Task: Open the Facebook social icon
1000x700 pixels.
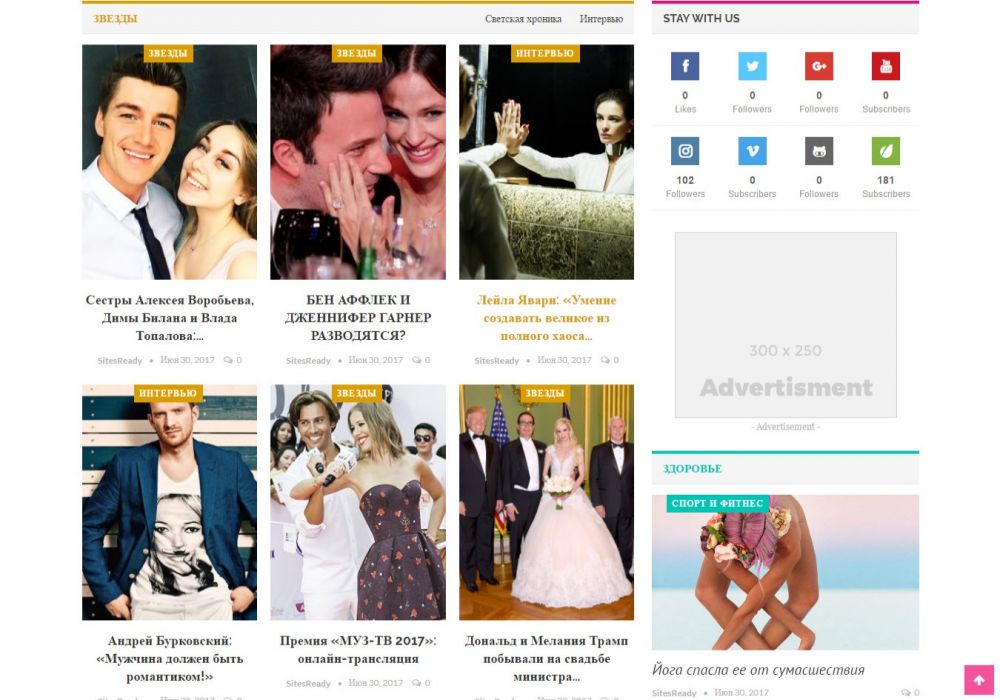Action: [684, 66]
